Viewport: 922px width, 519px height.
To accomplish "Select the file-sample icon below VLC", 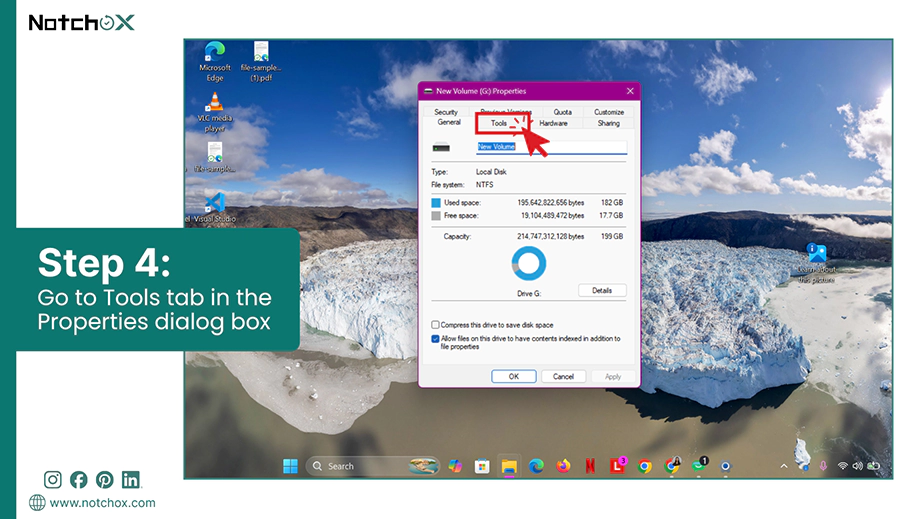I will 215,158.
